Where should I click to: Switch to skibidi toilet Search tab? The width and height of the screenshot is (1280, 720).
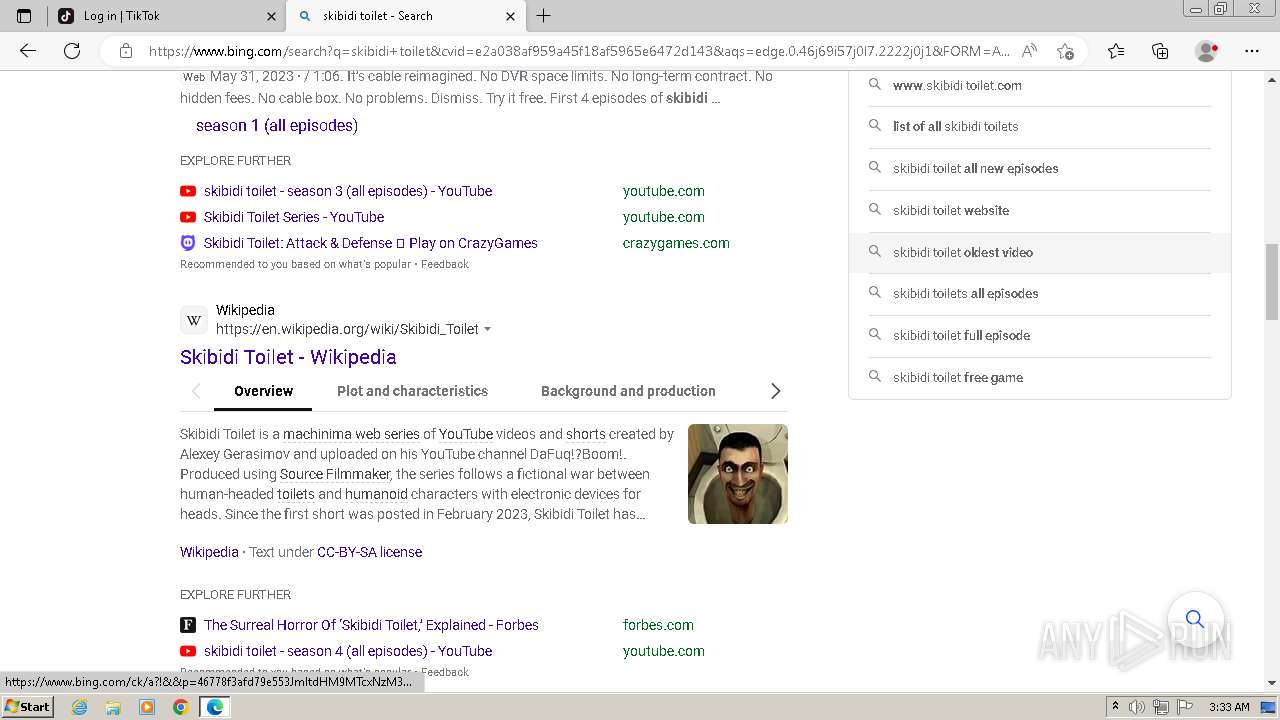coord(406,16)
